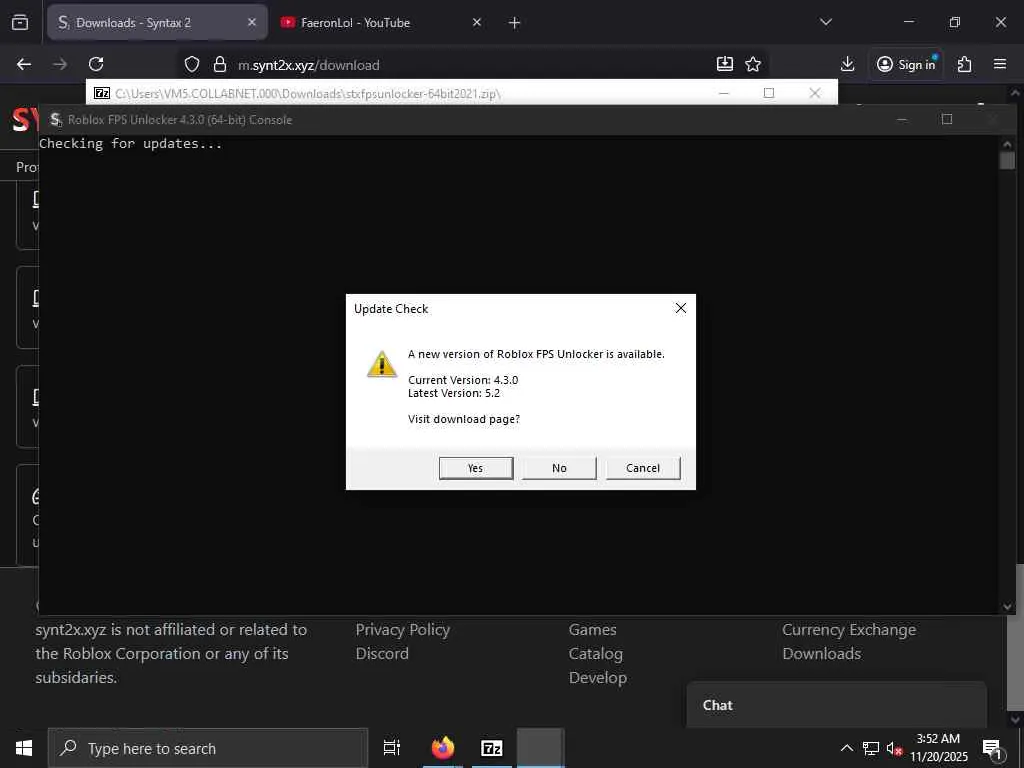Click Cancel in the Update Check dialog
This screenshot has width=1024, height=768.
click(x=643, y=468)
